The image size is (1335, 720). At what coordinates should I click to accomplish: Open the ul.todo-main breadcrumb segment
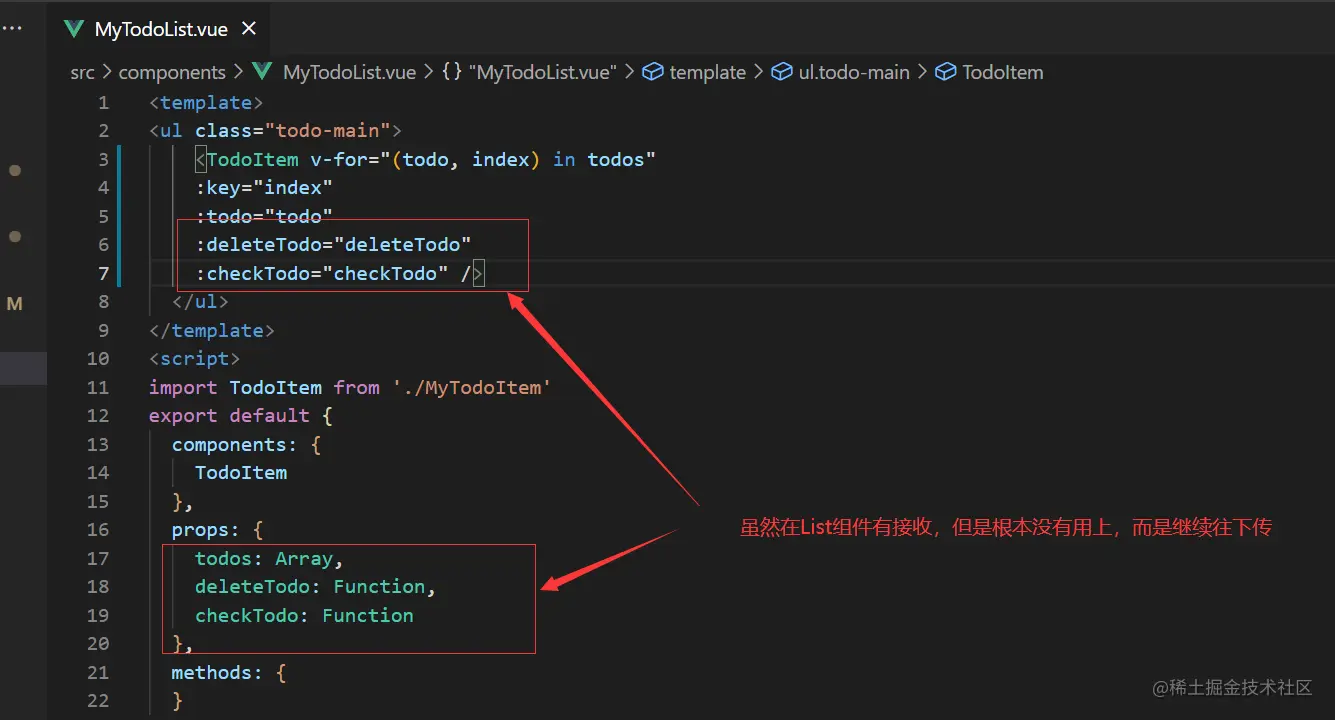click(854, 72)
